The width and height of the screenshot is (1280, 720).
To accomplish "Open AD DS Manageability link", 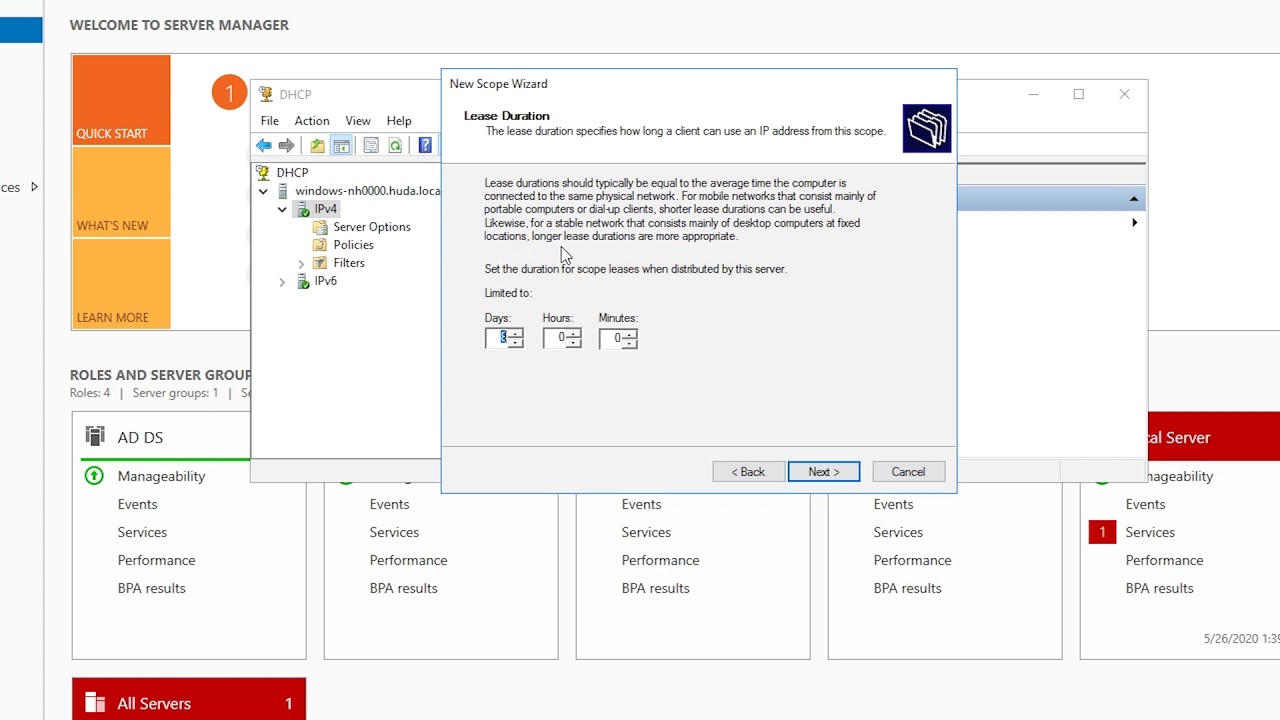I will [x=161, y=476].
